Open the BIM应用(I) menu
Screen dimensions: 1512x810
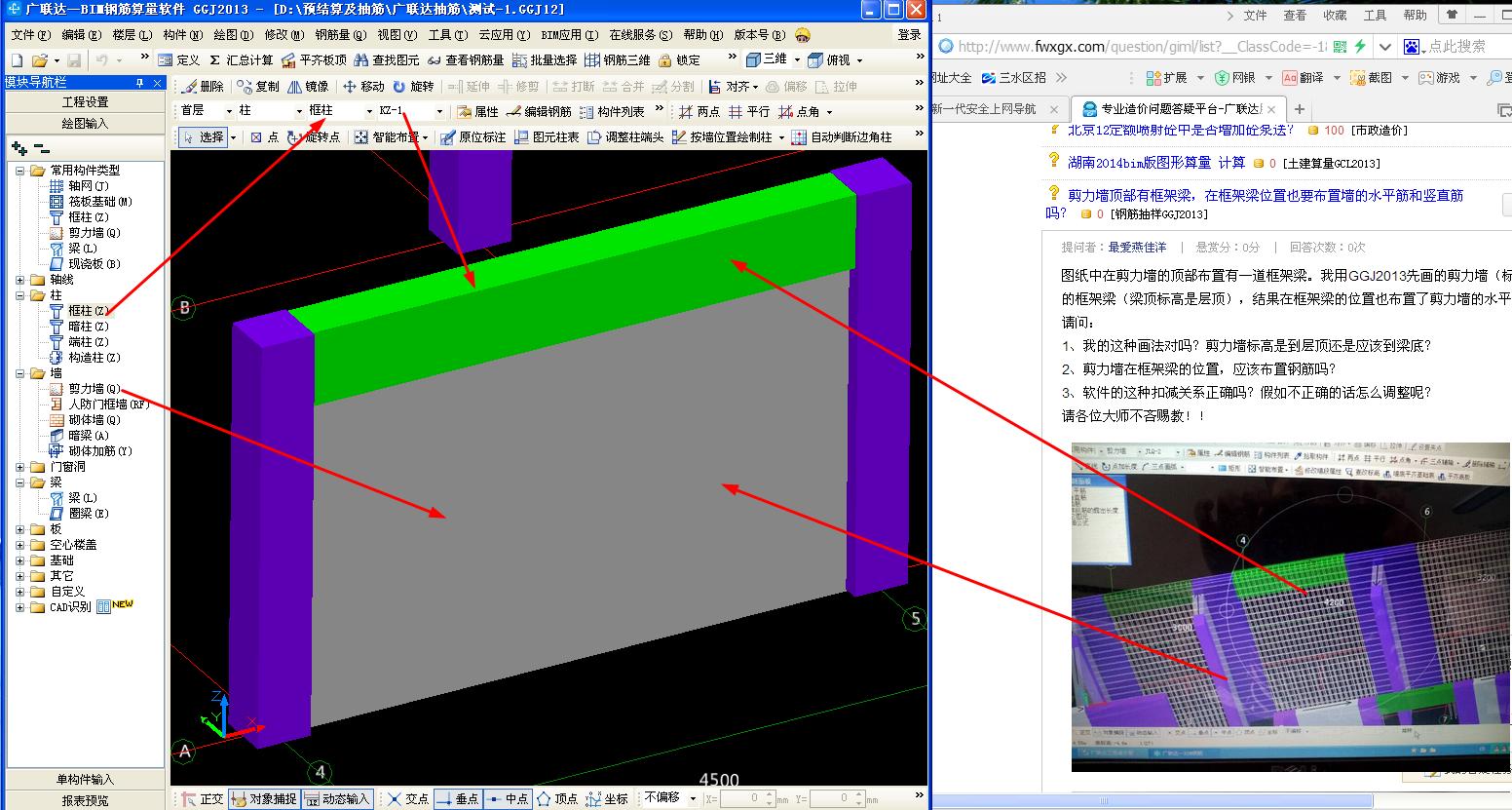coord(569,35)
